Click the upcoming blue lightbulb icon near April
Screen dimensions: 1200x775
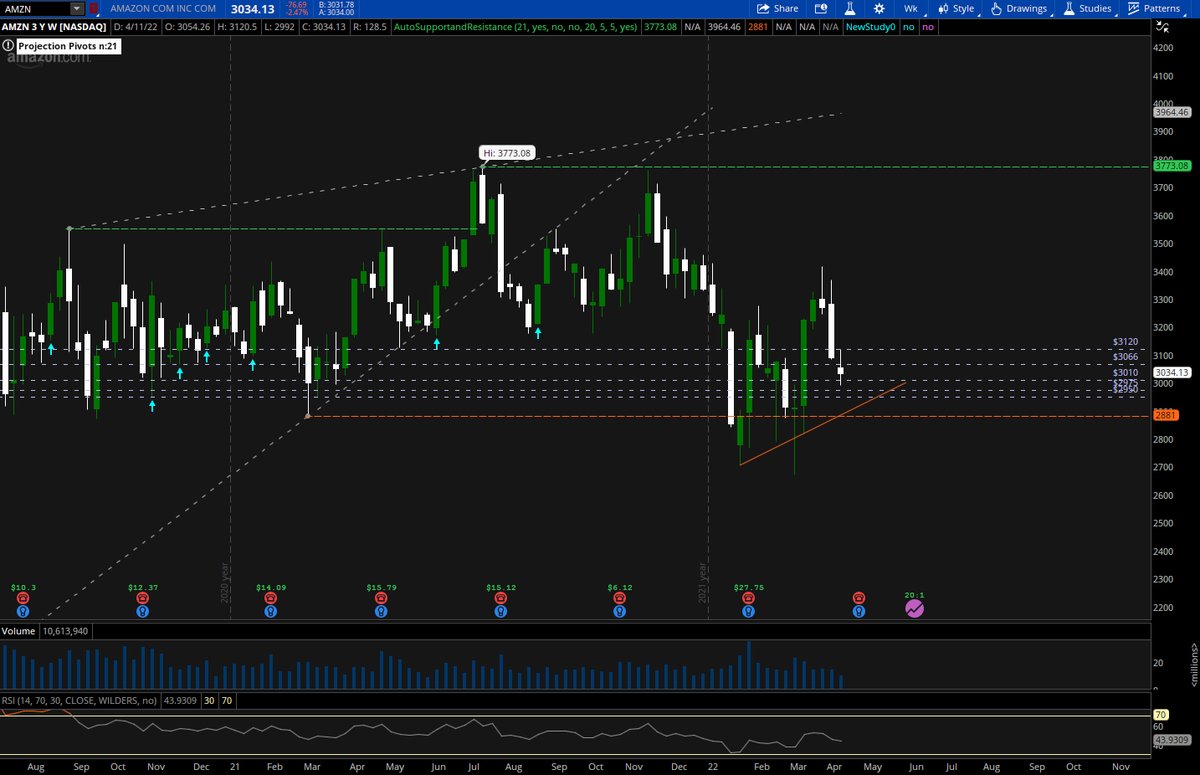point(858,610)
